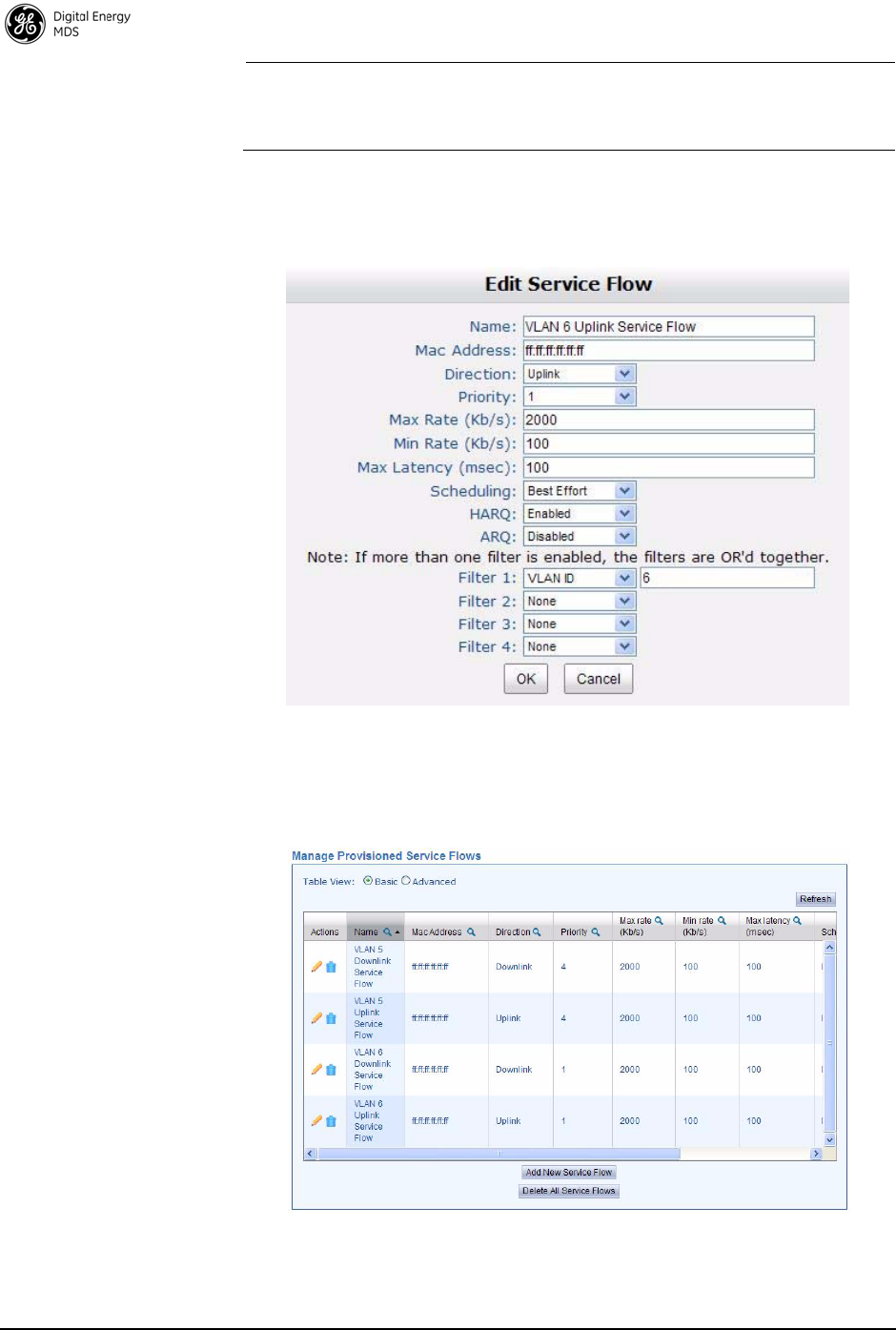Select the Advanced table view radio button
The width and height of the screenshot is (896, 1330).
point(406,881)
